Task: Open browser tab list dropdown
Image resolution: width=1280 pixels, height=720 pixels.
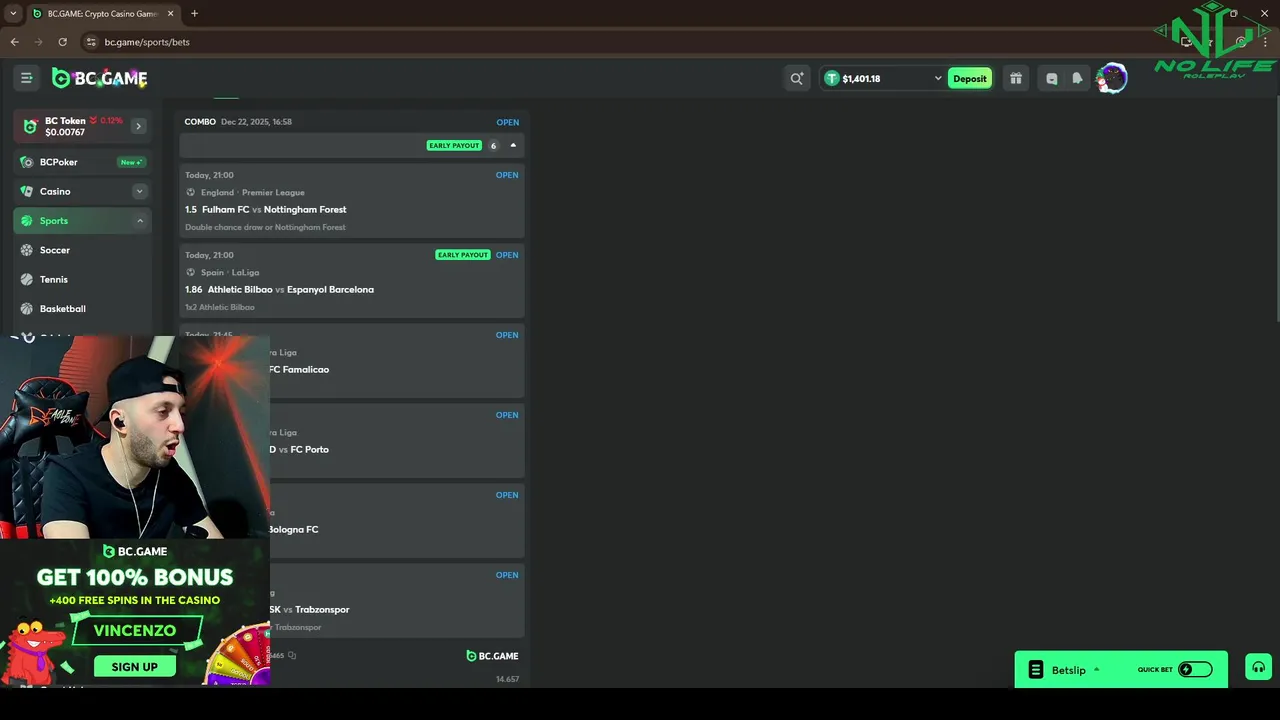Action: (x=13, y=14)
